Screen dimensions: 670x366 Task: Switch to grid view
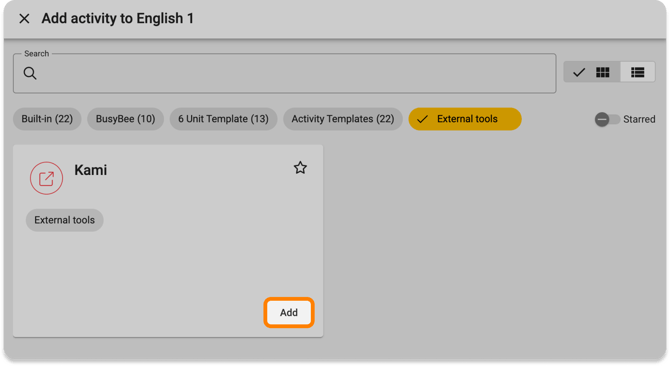tap(592, 72)
